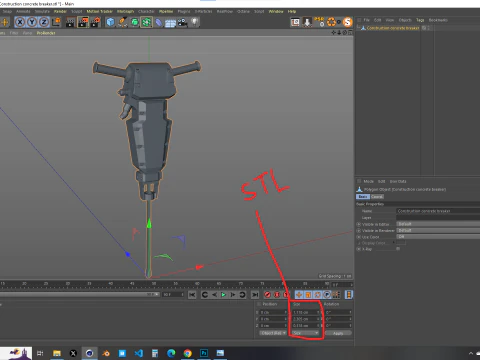Toggle Parameter keyframe recording icon
Image resolution: width=480 pixels, height=360 pixels.
tap(327, 295)
